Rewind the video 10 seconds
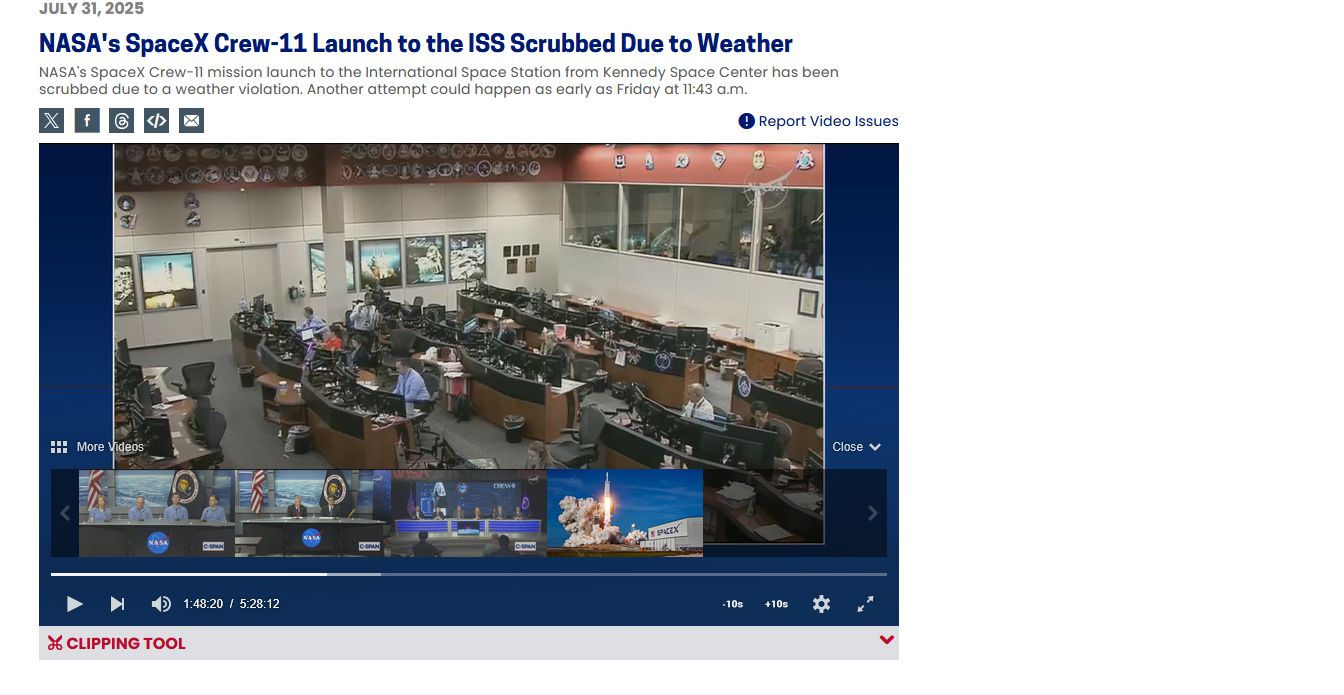The image size is (1344, 695). click(733, 604)
